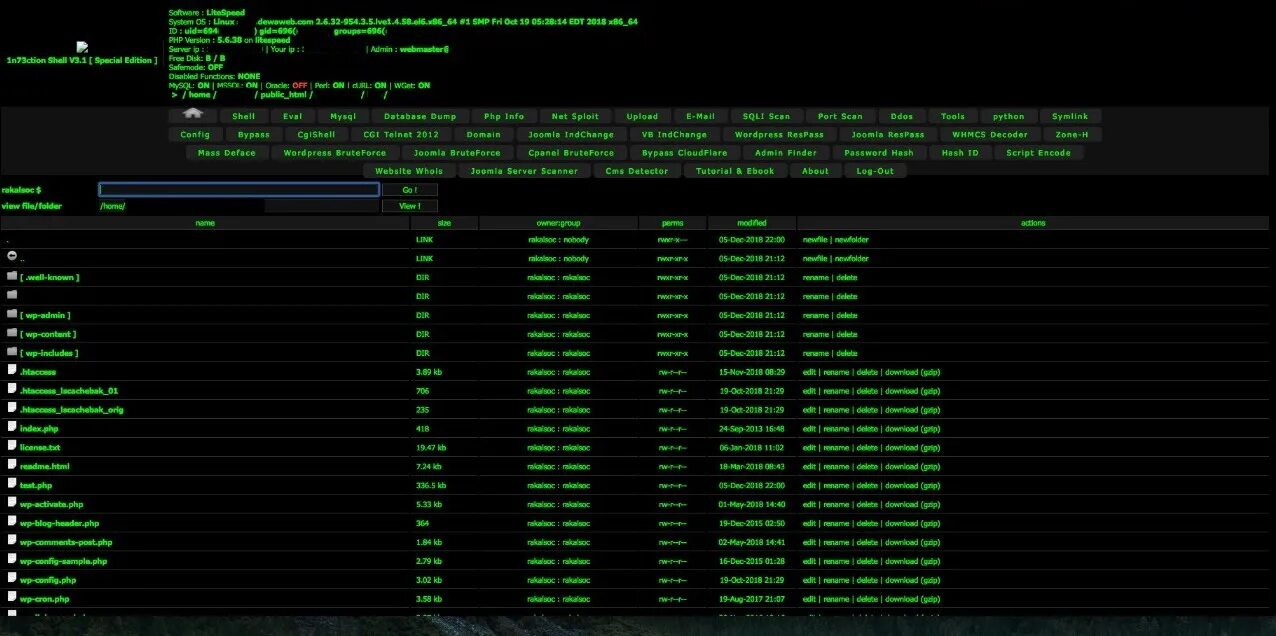1276x636 pixels.
Task: Open the Eval menu item
Action: click(x=293, y=116)
